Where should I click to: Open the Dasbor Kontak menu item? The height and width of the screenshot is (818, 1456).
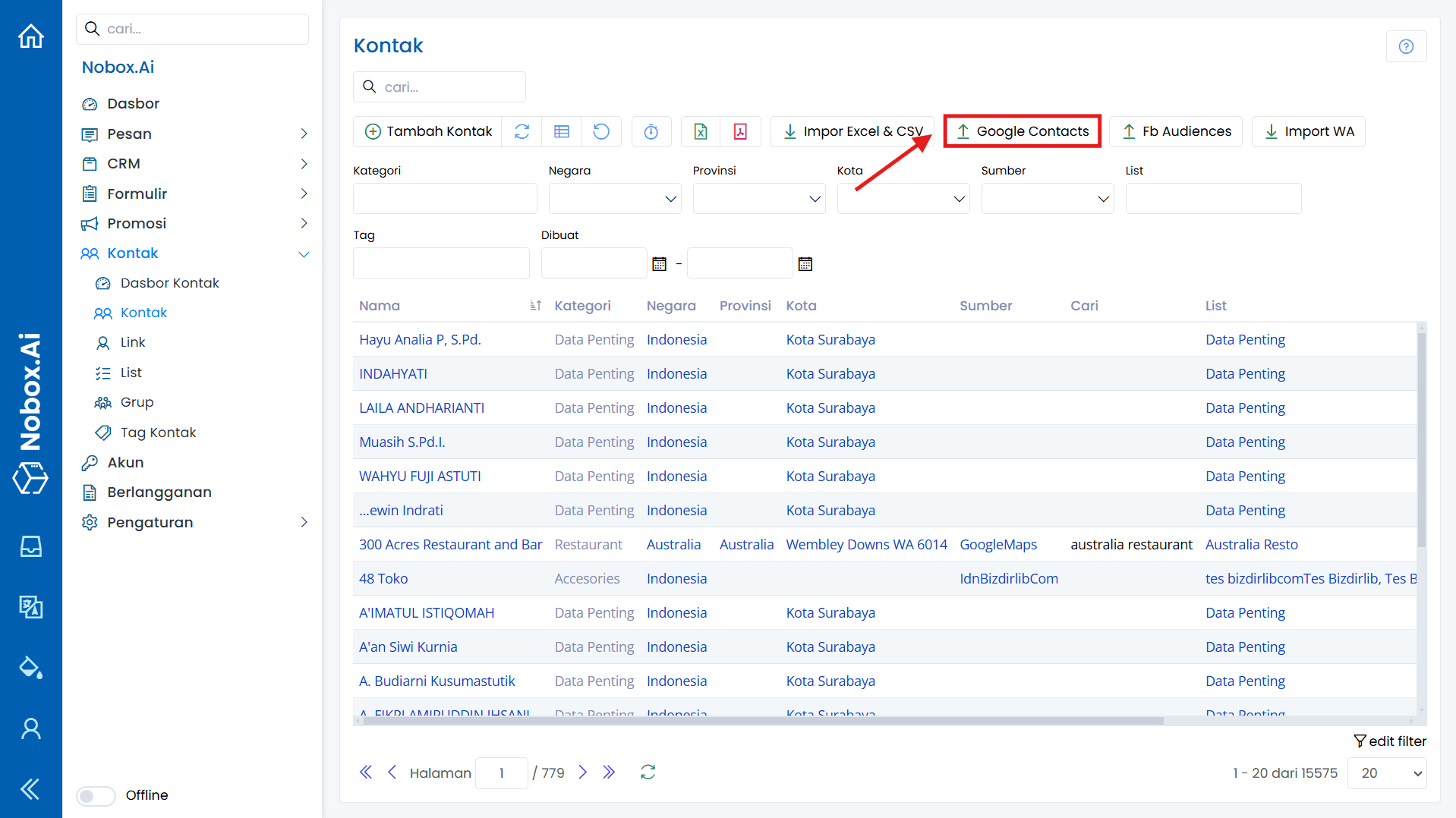[169, 282]
